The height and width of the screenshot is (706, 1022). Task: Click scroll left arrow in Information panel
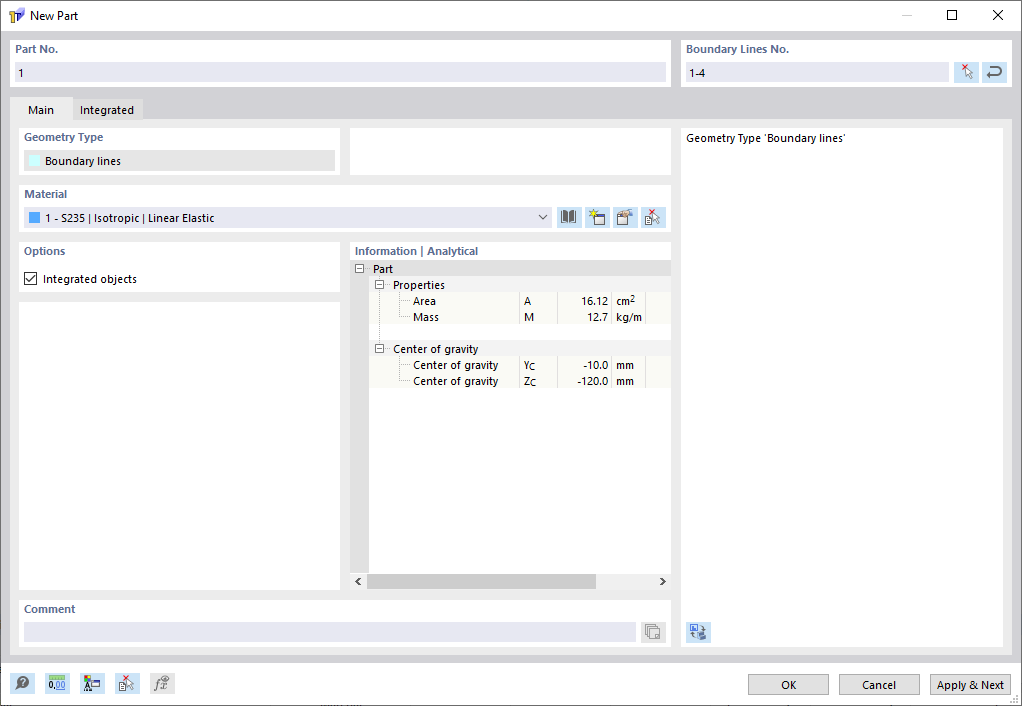[x=358, y=581]
